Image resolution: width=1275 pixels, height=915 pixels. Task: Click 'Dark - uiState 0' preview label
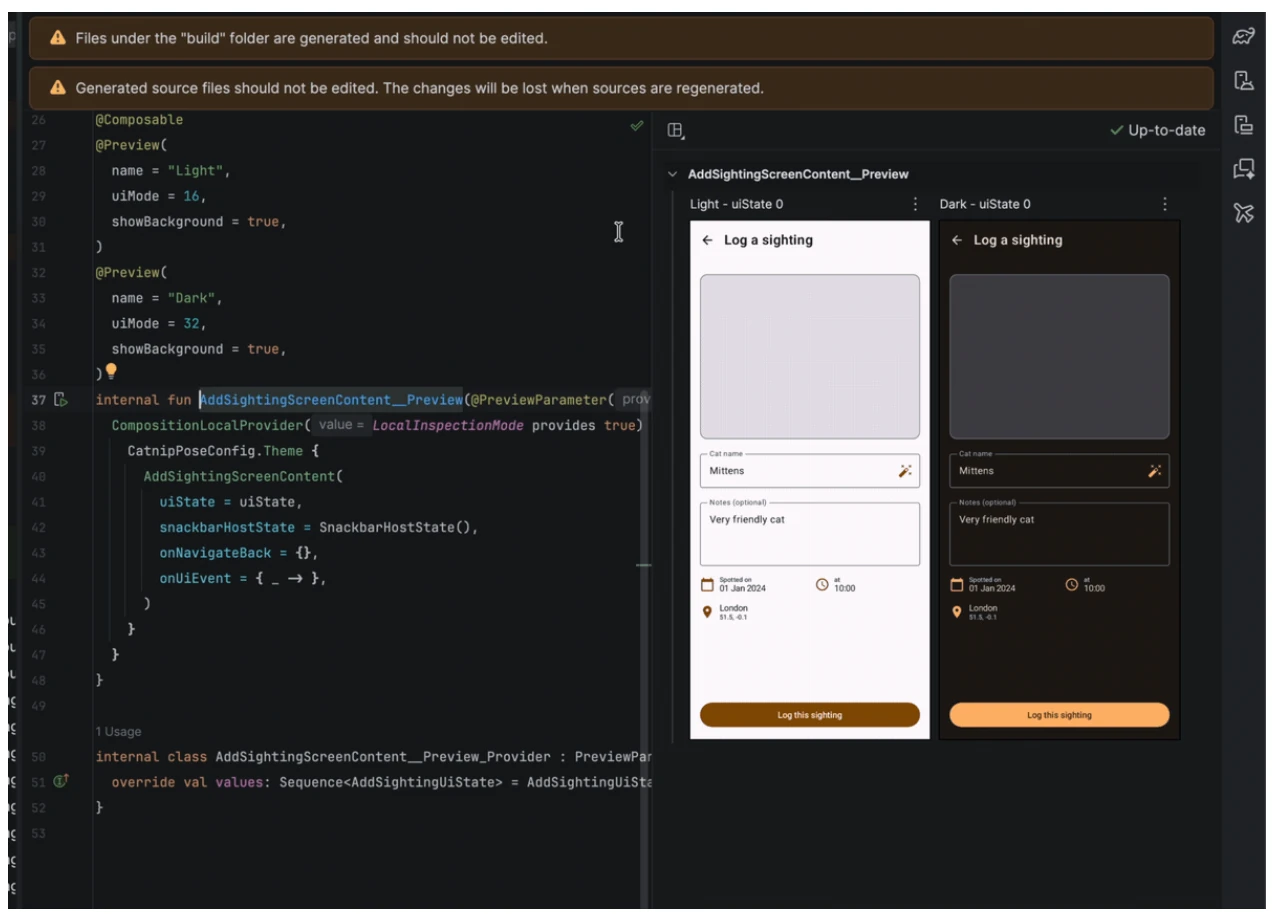[985, 204]
